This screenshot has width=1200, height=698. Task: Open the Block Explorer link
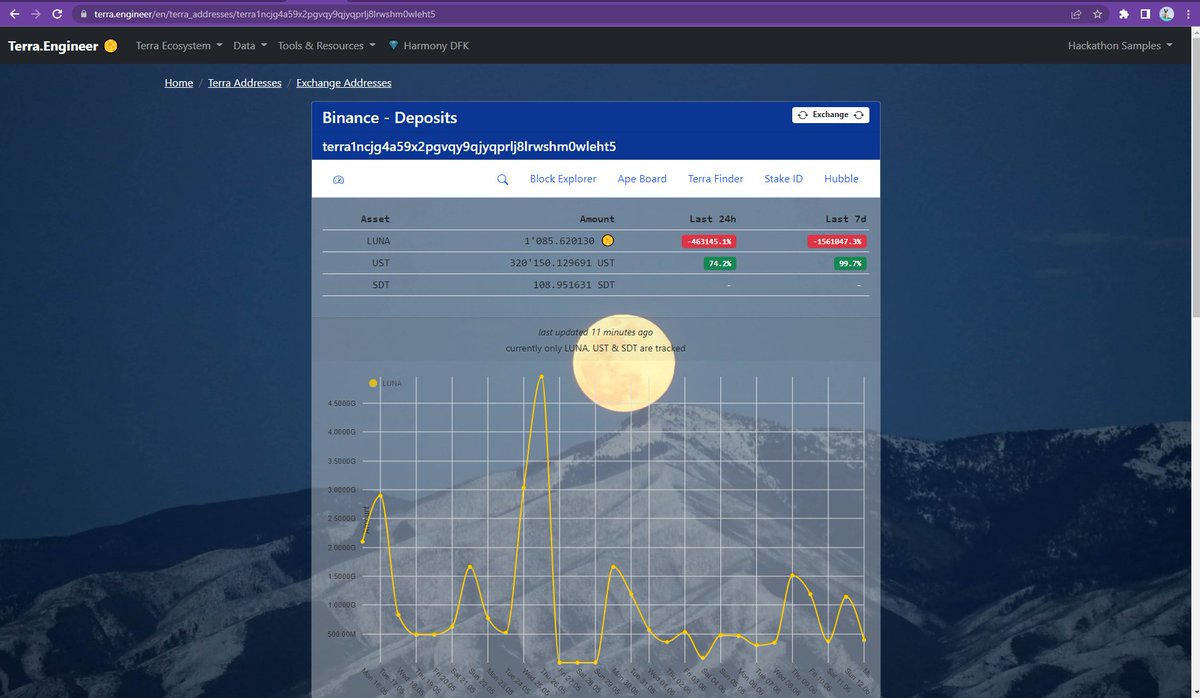pyautogui.click(x=563, y=179)
